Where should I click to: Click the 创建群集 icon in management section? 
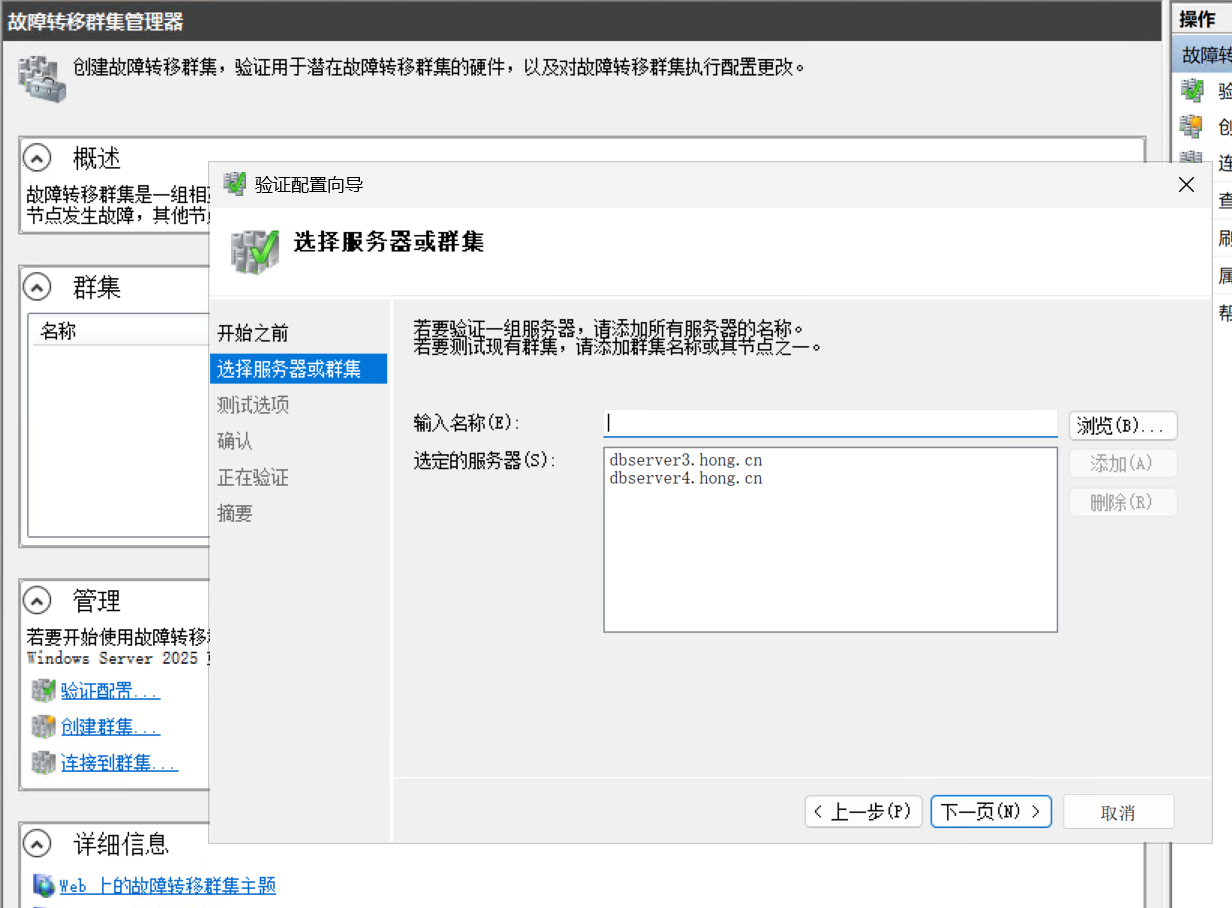coord(43,727)
